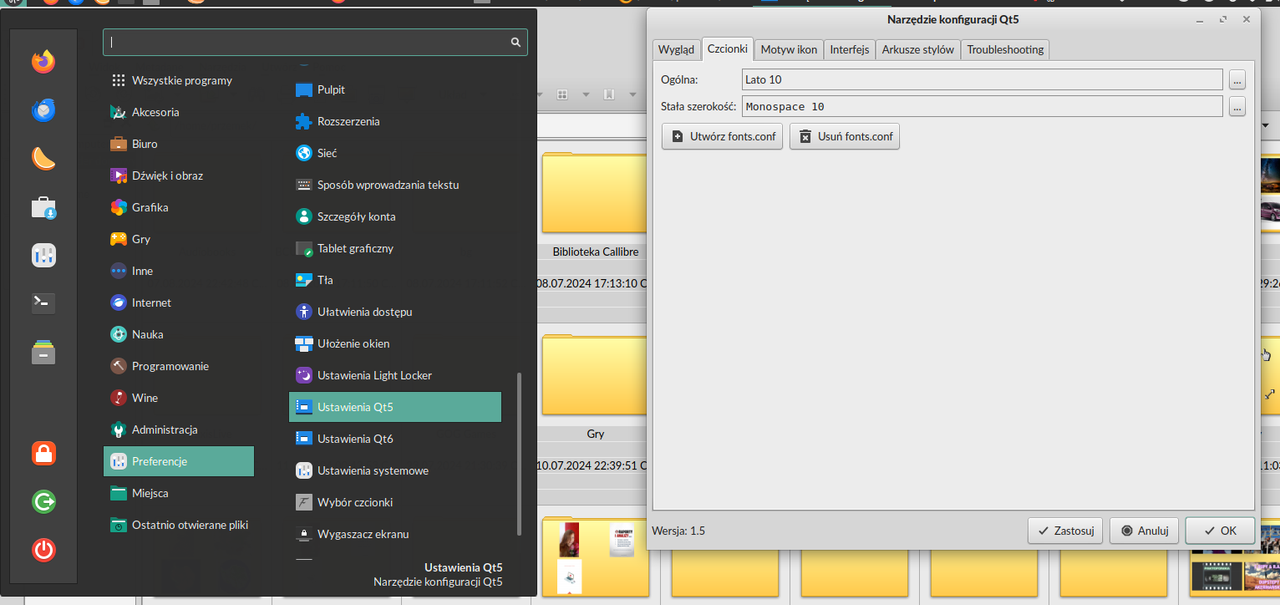This screenshot has height=605, width=1280.
Task: Apply changes with Zastosuj button
Action: (x=1065, y=531)
